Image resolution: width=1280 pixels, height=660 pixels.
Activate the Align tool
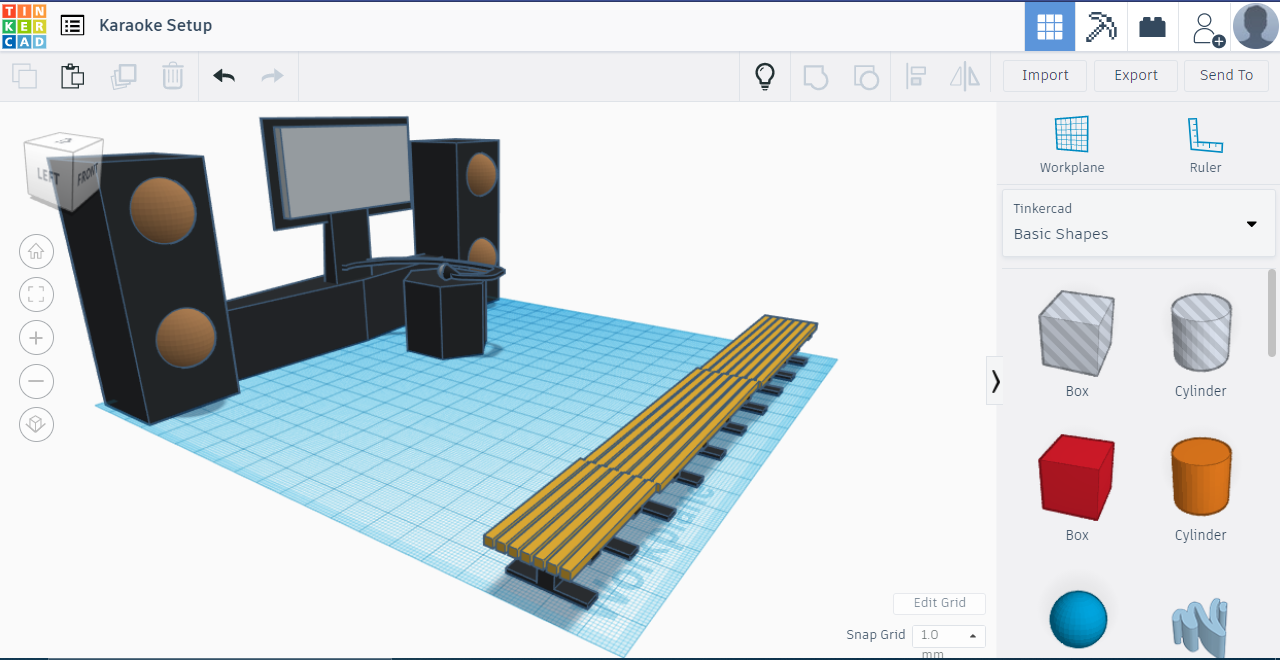coord(916,75)
